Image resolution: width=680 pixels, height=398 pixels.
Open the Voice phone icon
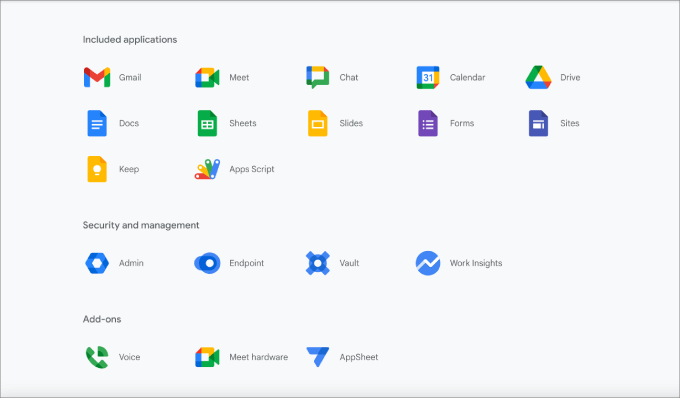(97, 357)
